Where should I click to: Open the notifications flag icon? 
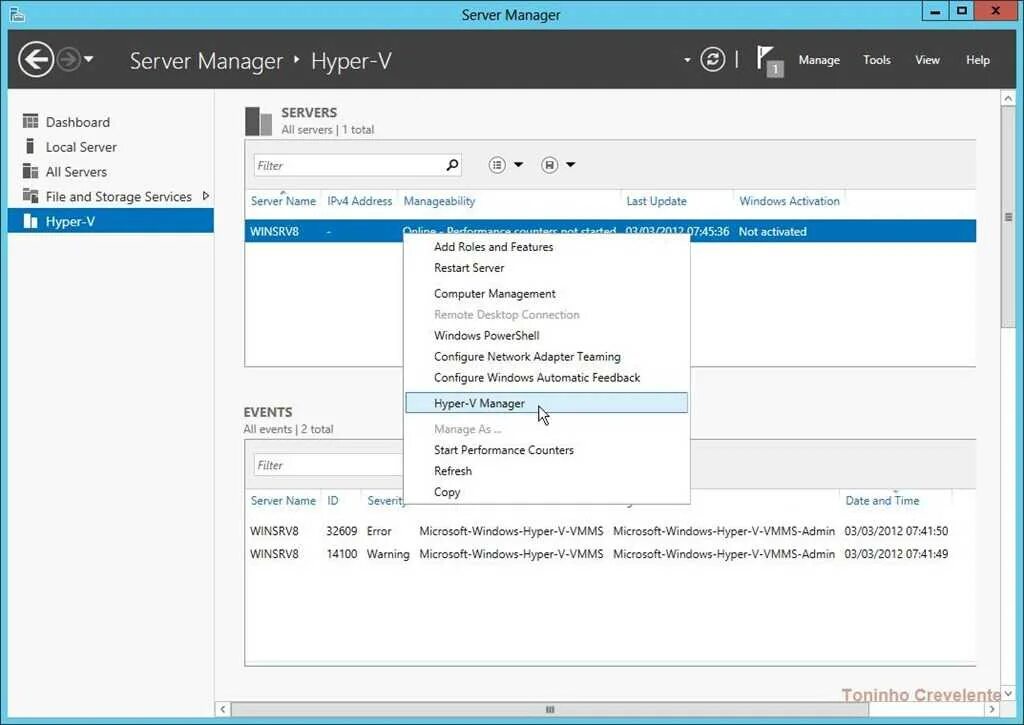(x=769, y=60)
